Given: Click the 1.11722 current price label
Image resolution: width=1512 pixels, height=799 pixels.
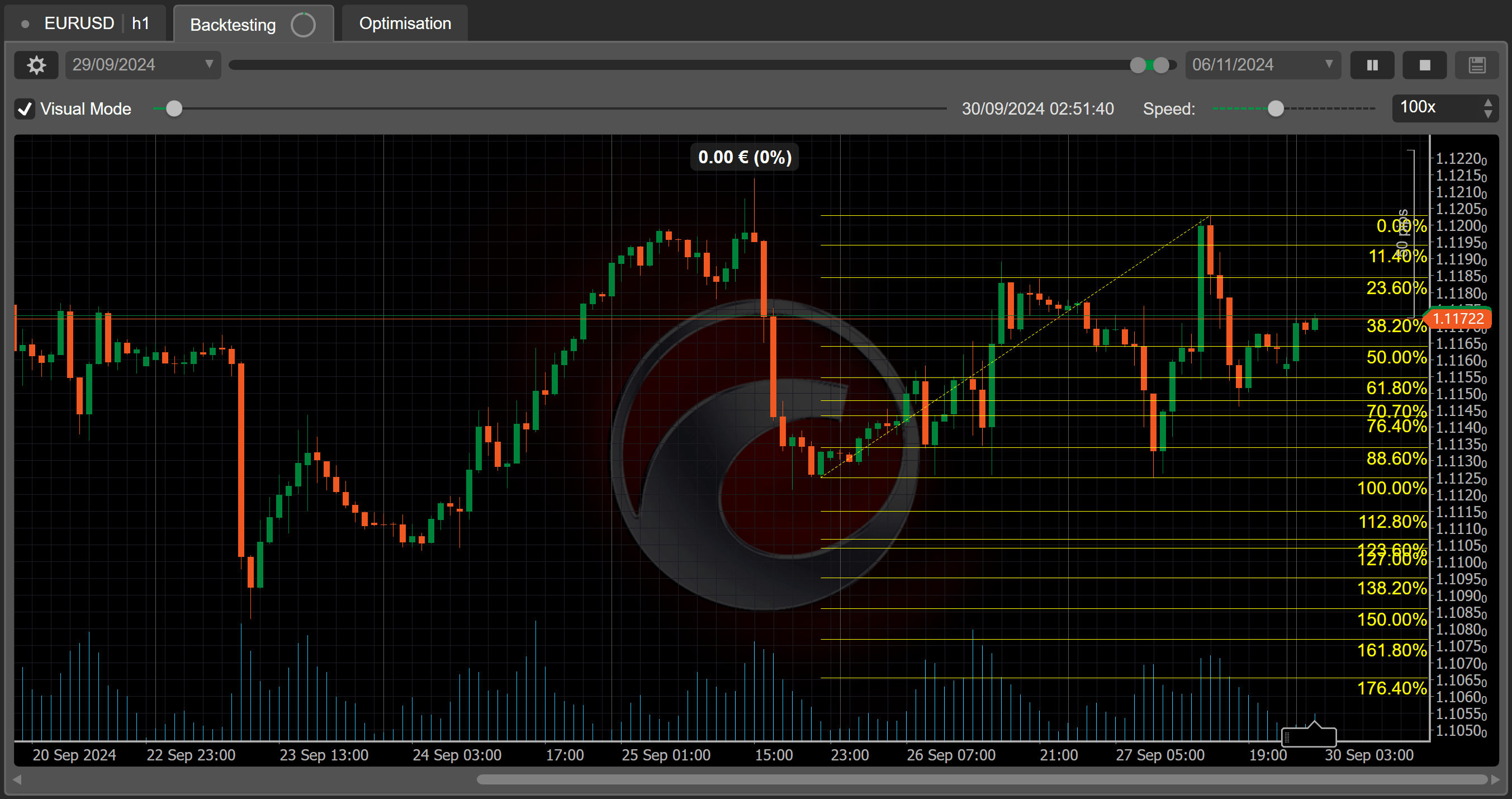Looking at the screenshot, I should coord(1458,319).
